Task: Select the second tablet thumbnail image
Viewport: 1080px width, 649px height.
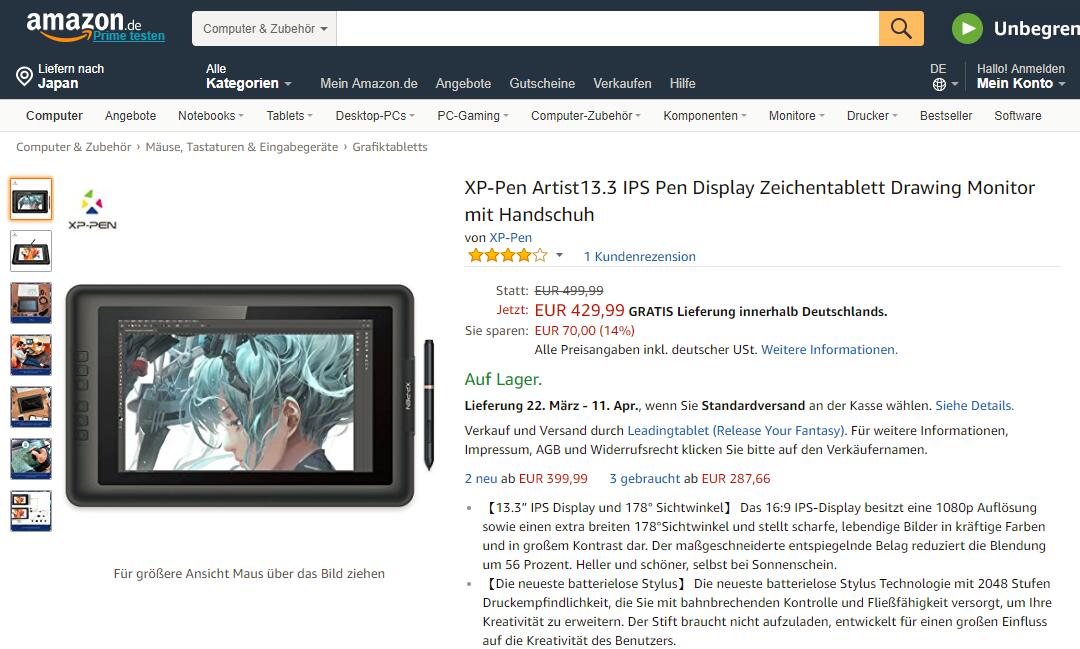Action: coord(31,251)
